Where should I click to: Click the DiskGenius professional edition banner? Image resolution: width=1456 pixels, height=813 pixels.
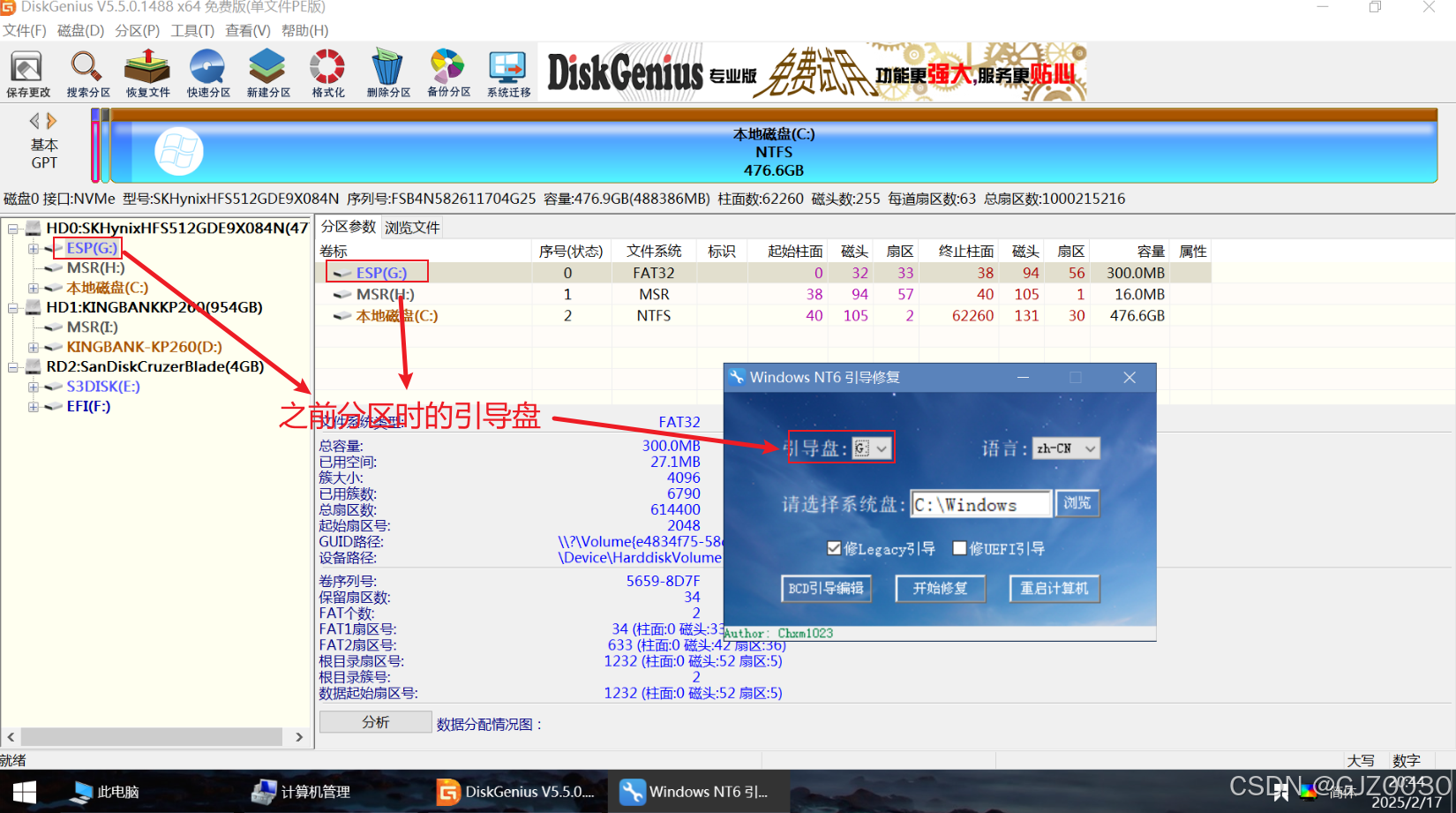coord(812,72)
